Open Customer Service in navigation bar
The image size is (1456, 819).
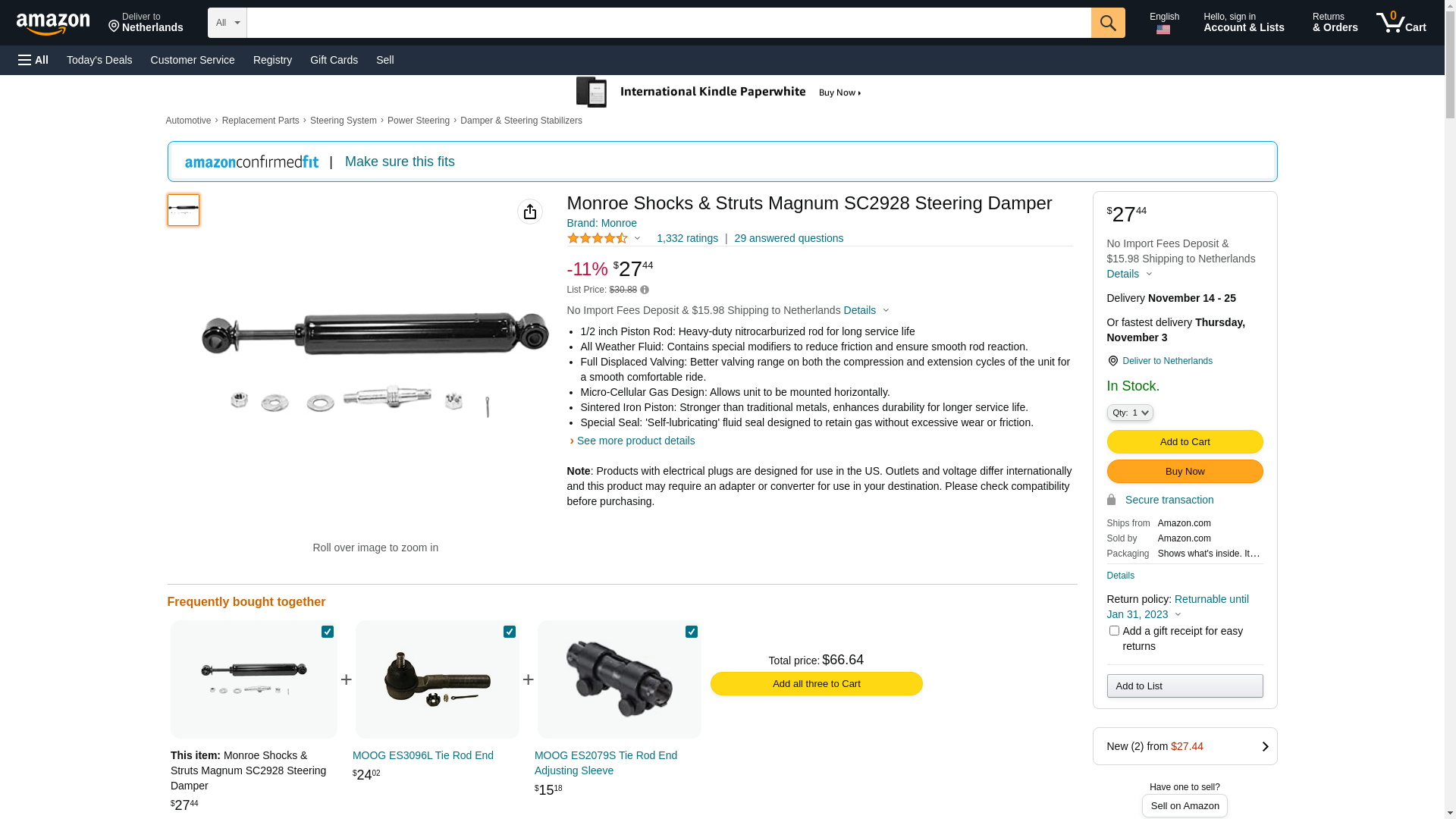coord(193,60)
